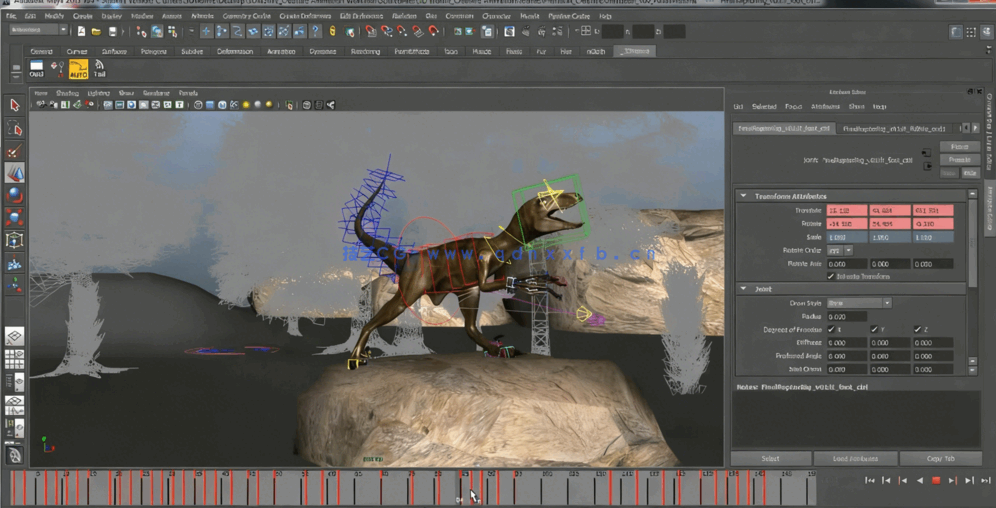Viewport: 996px width, 508px height.
Task: Click the stop playback button
Action: coord(936,481)
